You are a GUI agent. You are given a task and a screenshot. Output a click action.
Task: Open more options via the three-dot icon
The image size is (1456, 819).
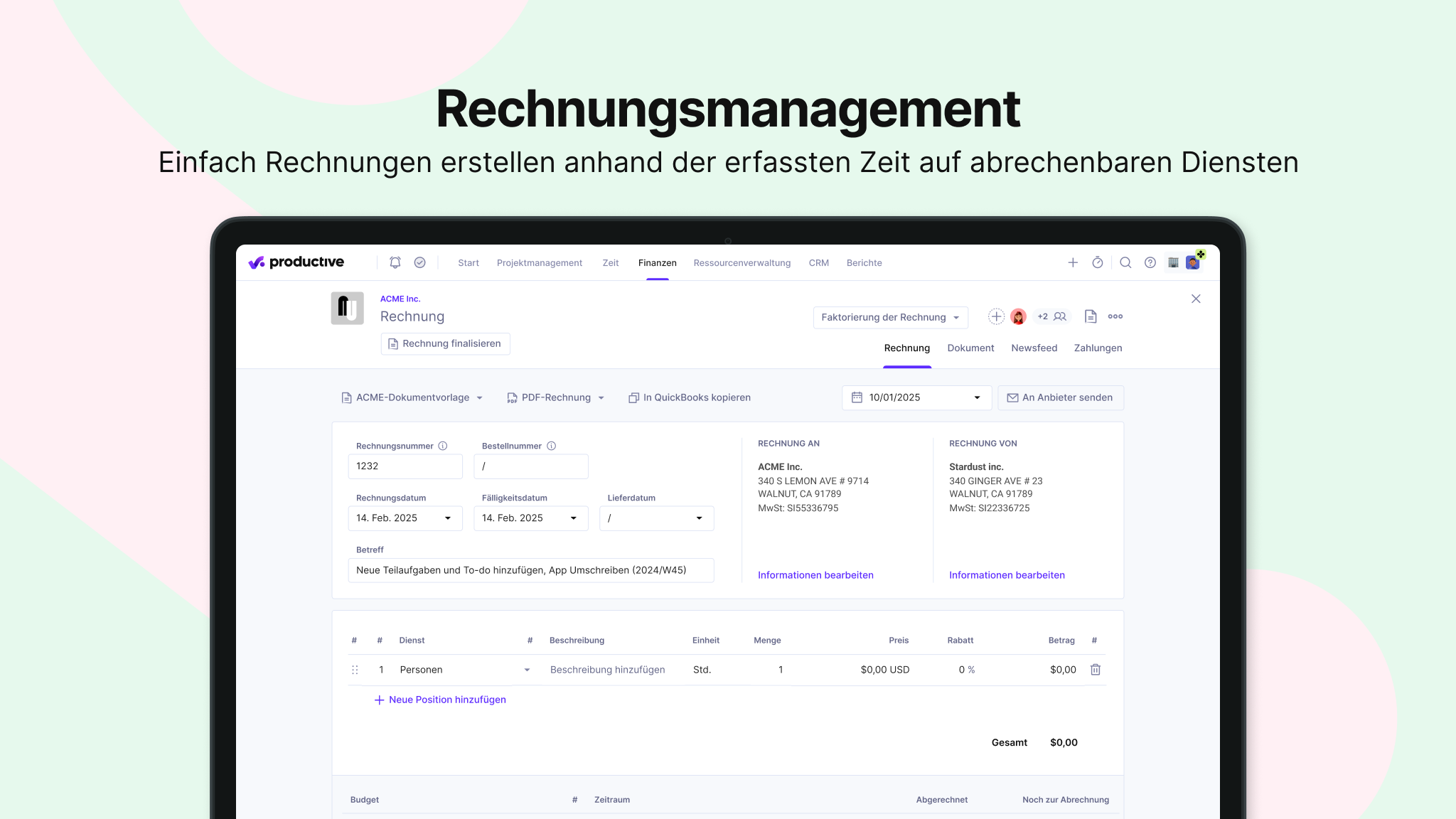pyautogui.click(x=1115, y=316)
